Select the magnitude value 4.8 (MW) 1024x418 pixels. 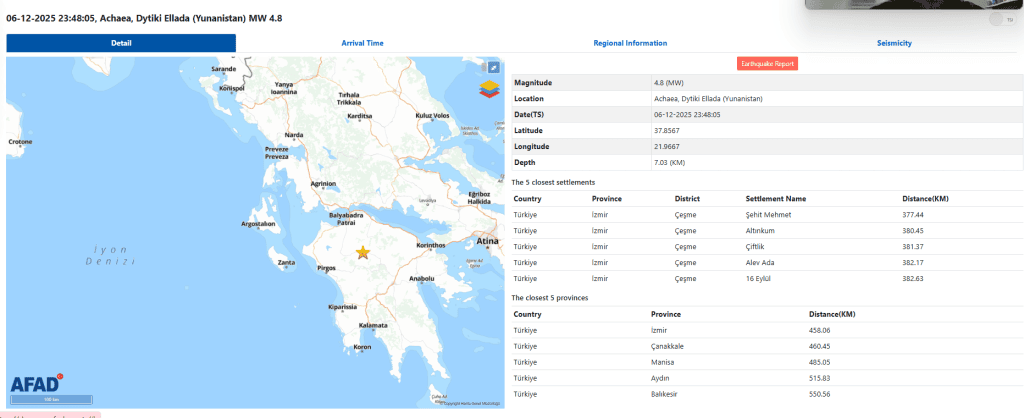coord(669,83)
